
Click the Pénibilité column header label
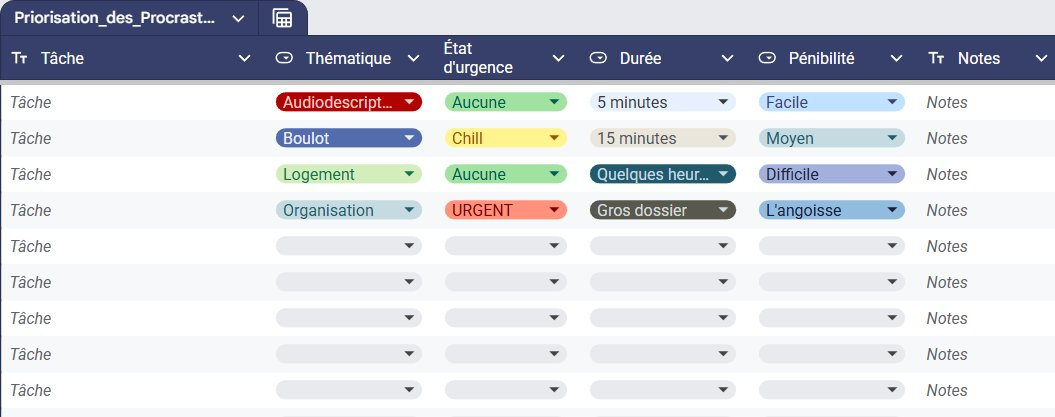[820, 59]
